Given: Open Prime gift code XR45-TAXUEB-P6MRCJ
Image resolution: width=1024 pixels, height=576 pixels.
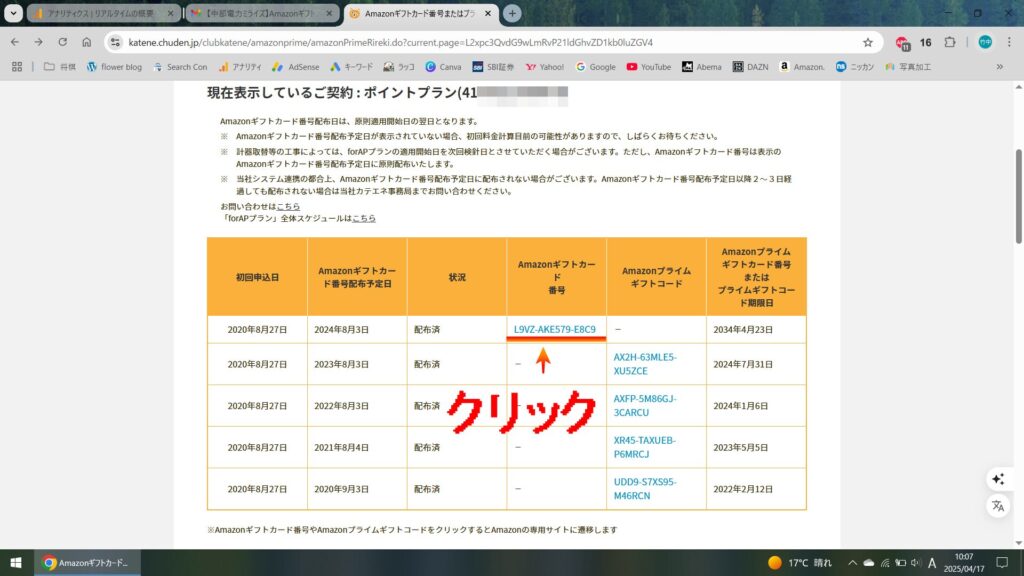Looking at the screenshot, I should point(645,447).
